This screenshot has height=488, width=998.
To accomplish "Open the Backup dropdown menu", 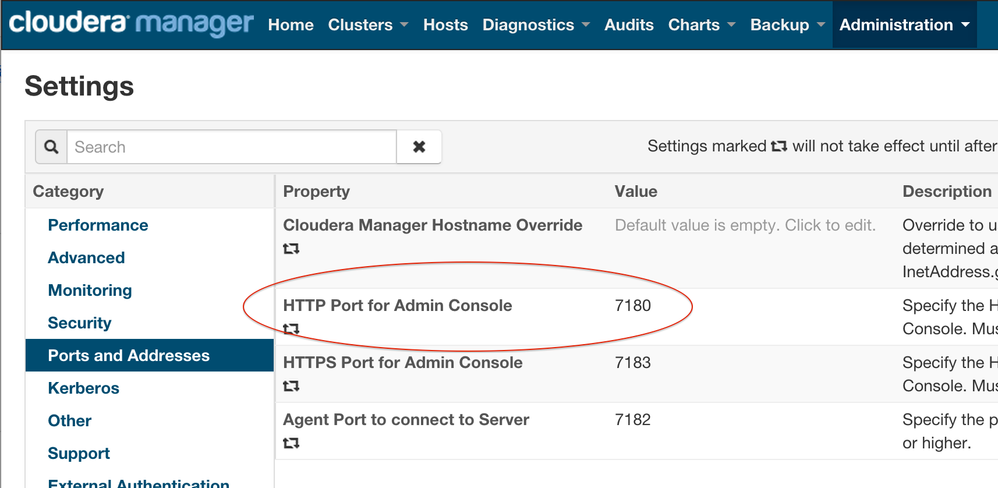I will (787, 25).
